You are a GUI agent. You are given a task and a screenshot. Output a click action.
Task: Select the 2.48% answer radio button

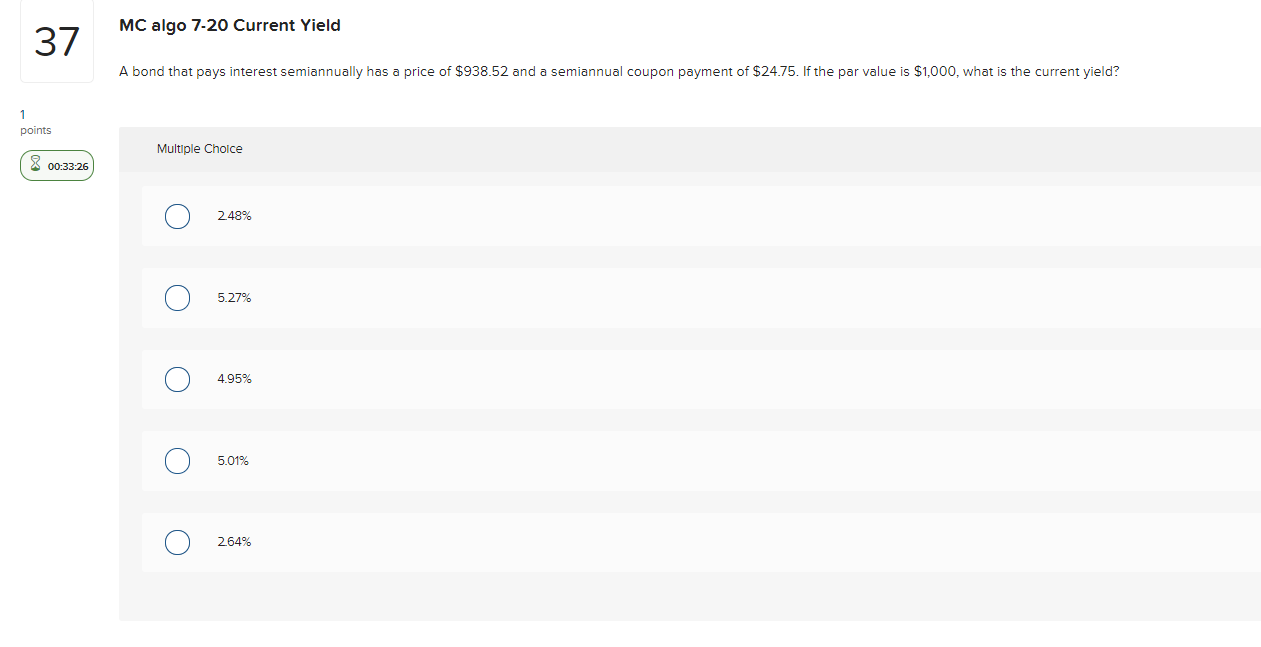(177, 216)
